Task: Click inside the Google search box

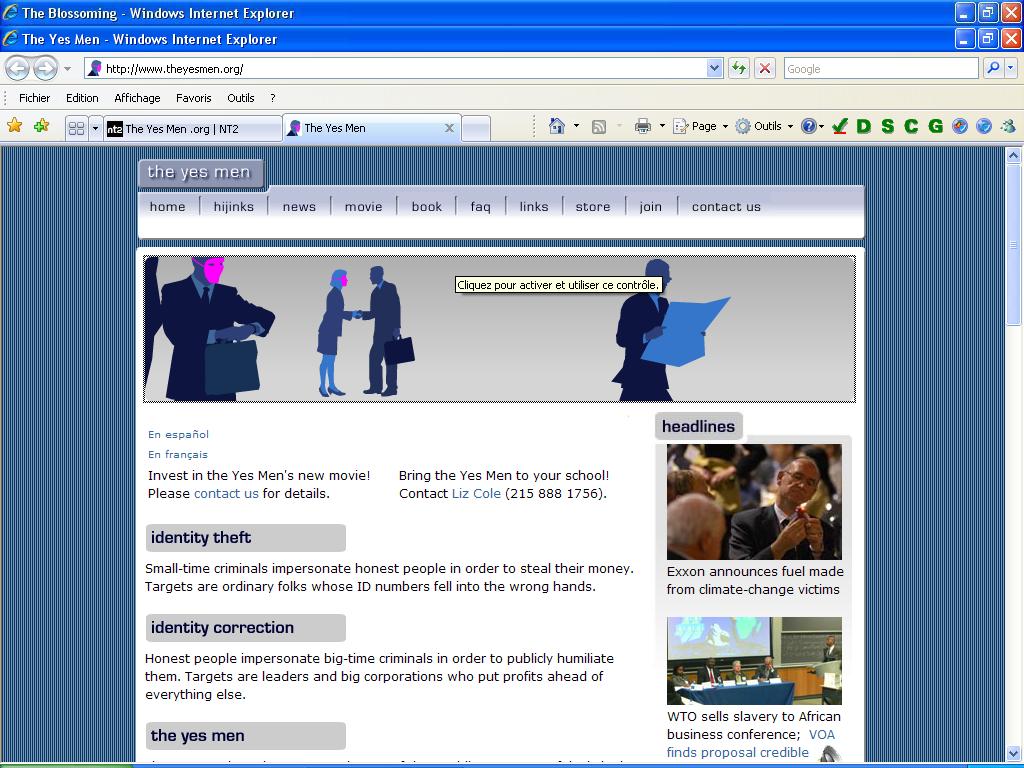Action: tap(881, 68)
